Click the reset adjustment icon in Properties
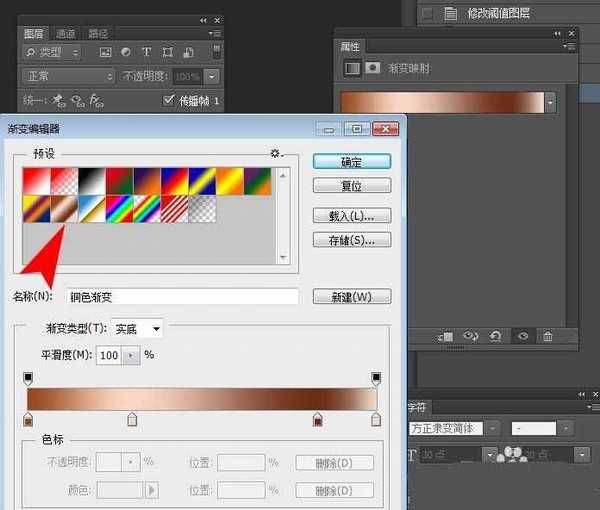The width and height of the screenshot is (600, 510). [495, 336]
